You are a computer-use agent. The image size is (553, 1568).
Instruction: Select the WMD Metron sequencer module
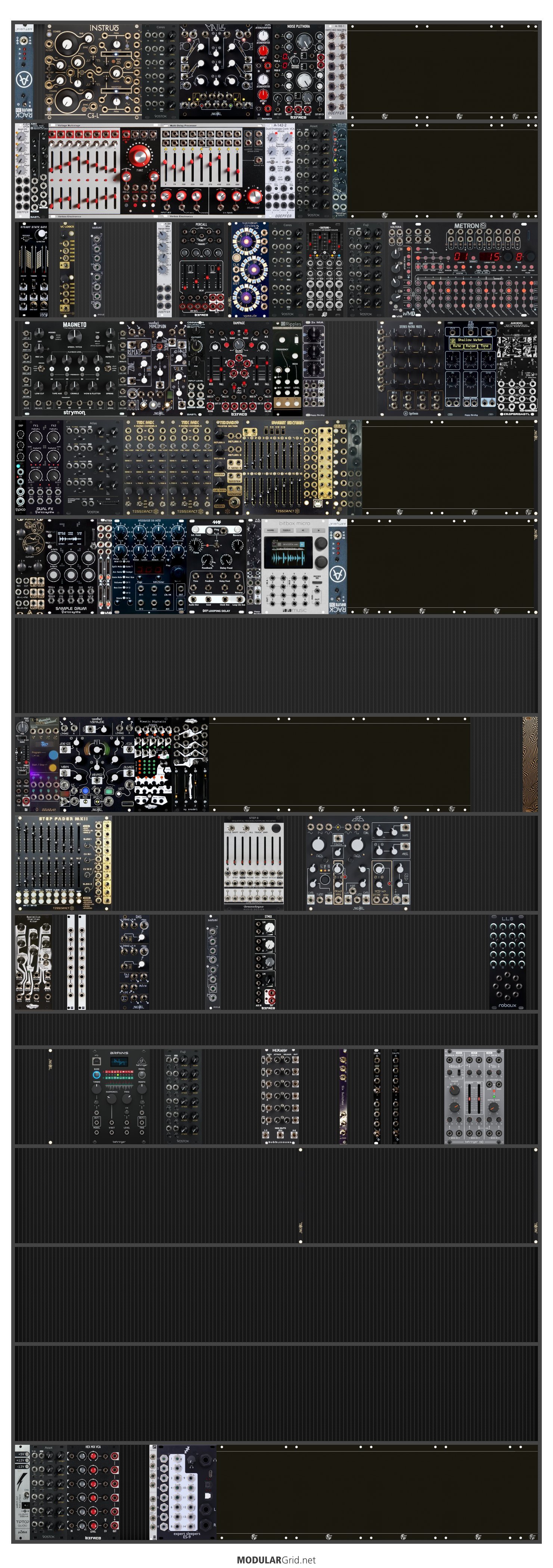(x=471, y=270)
